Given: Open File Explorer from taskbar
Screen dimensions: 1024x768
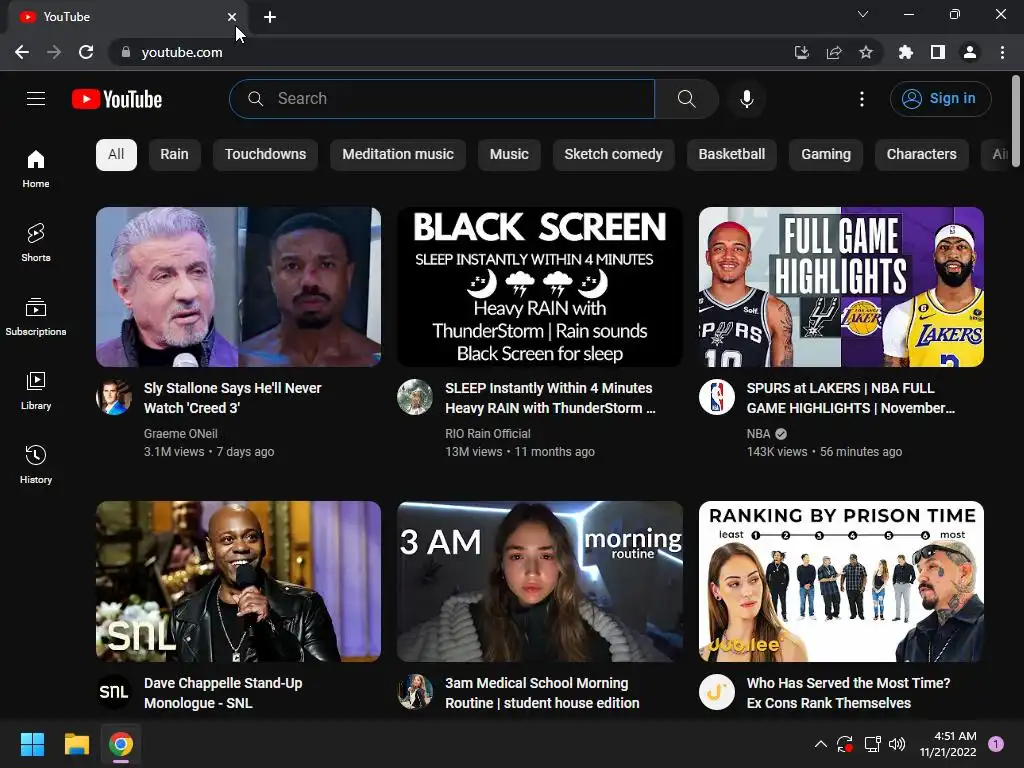Looking at the screenshot, I should (x=76, y=744).
